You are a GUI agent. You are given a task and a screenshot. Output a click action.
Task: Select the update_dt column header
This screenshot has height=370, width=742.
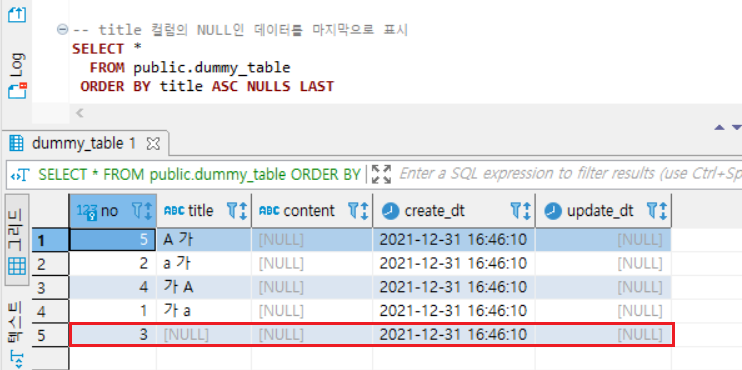click(603, 211)
